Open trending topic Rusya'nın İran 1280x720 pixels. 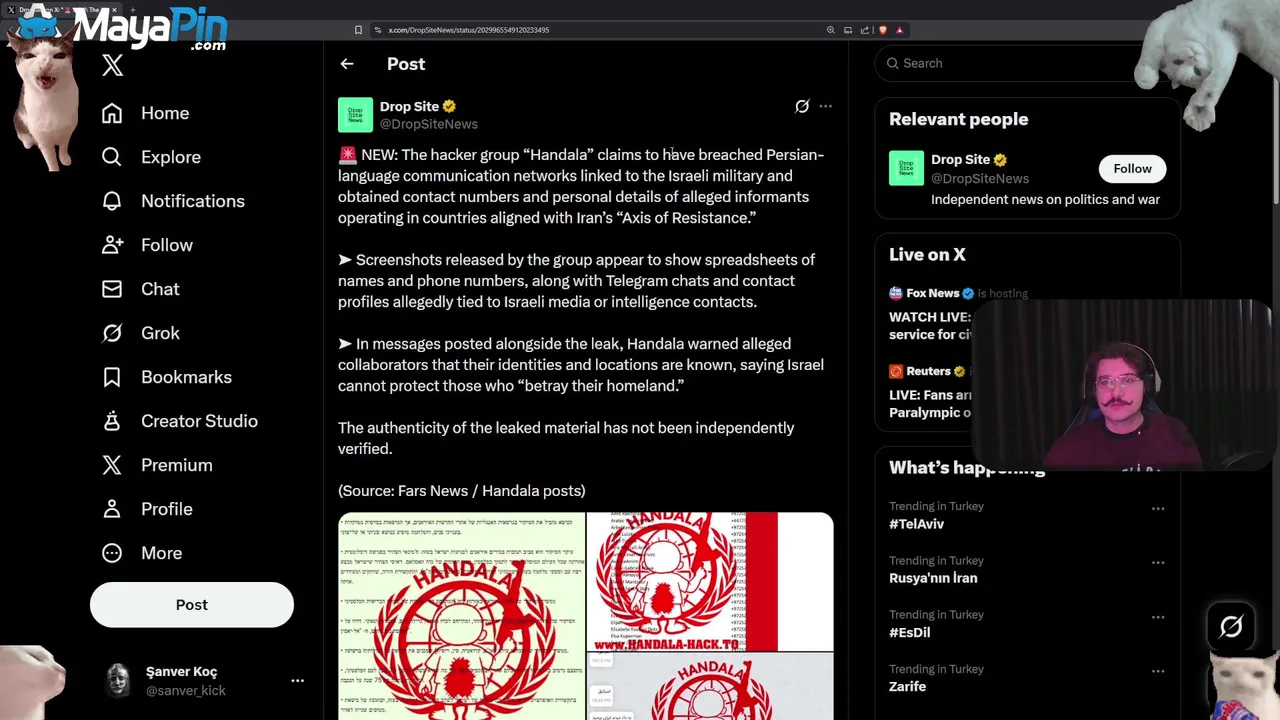(933, 578)
